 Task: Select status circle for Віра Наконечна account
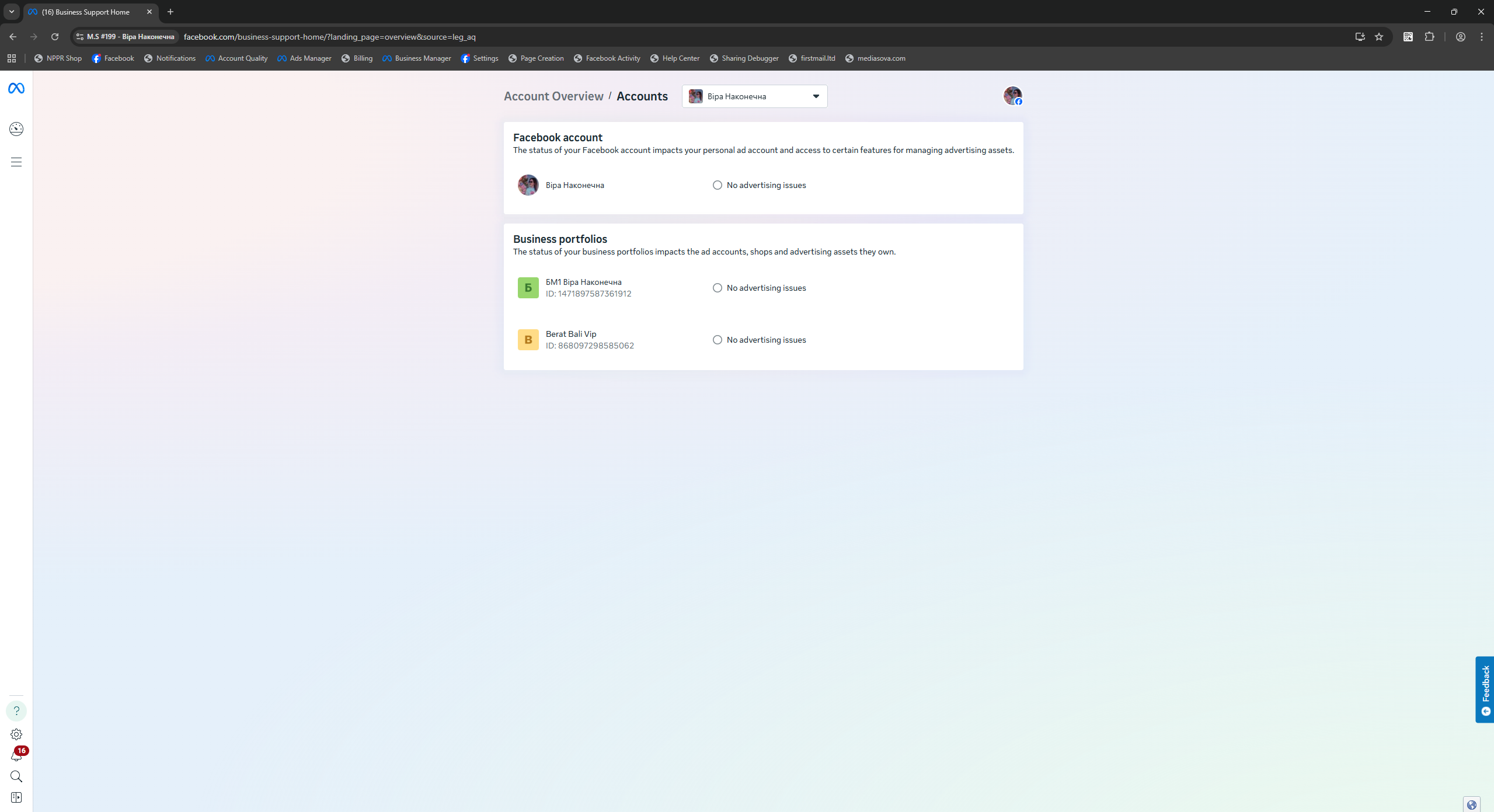[717, 185]
